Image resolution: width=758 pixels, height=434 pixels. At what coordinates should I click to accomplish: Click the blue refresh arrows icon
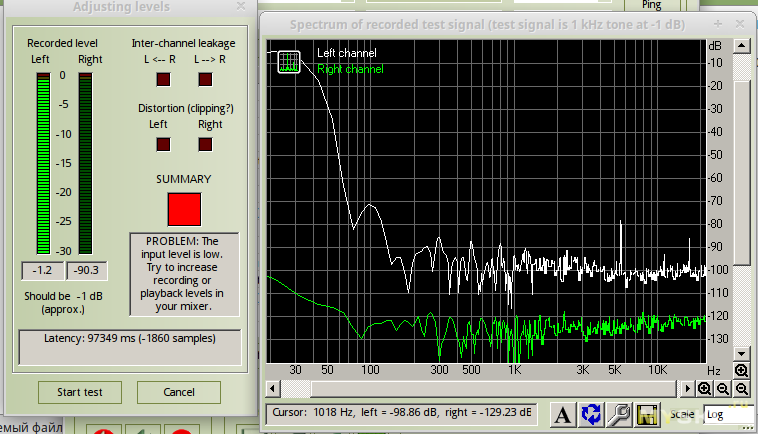tap(591, 415)
